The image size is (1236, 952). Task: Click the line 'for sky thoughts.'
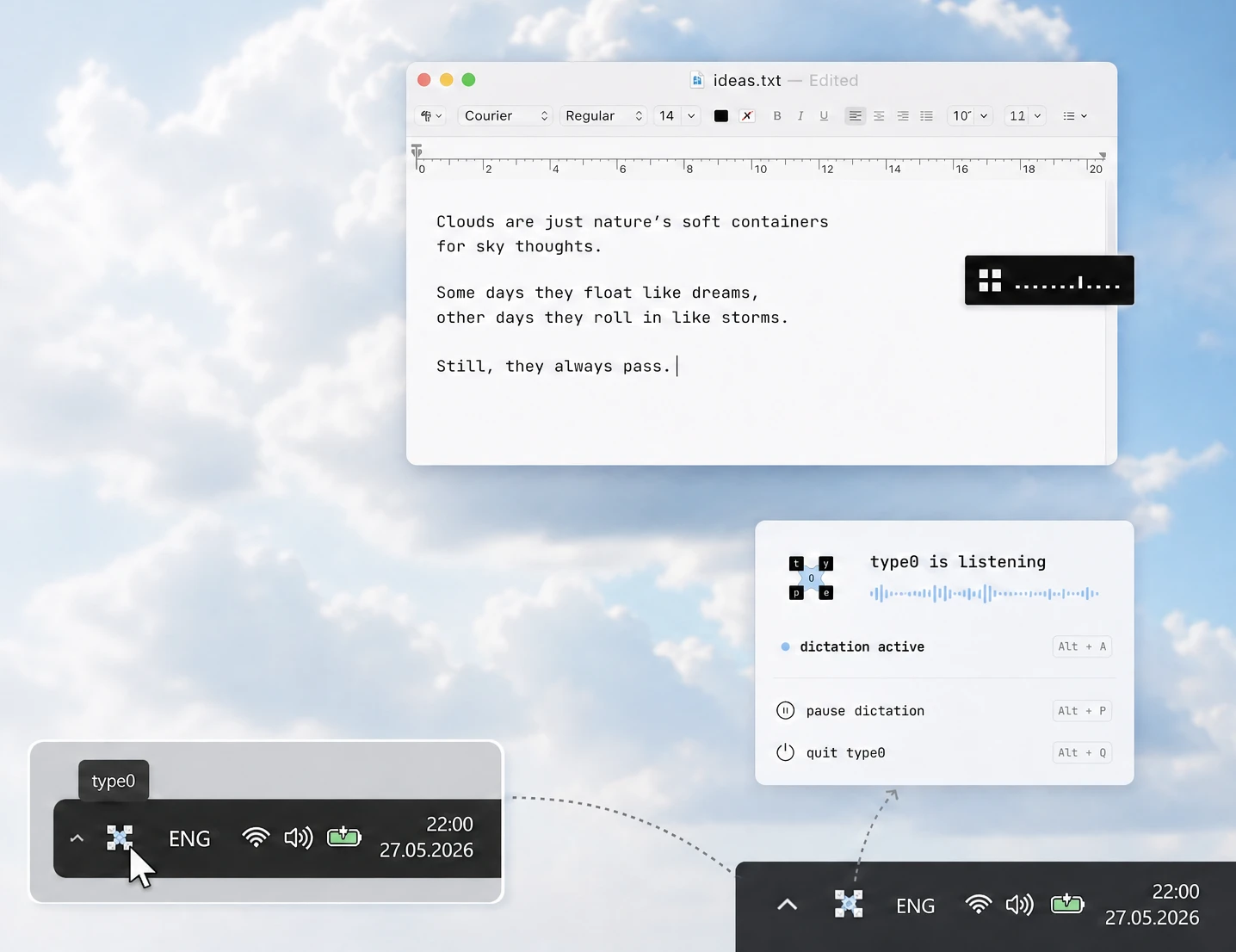519,246
